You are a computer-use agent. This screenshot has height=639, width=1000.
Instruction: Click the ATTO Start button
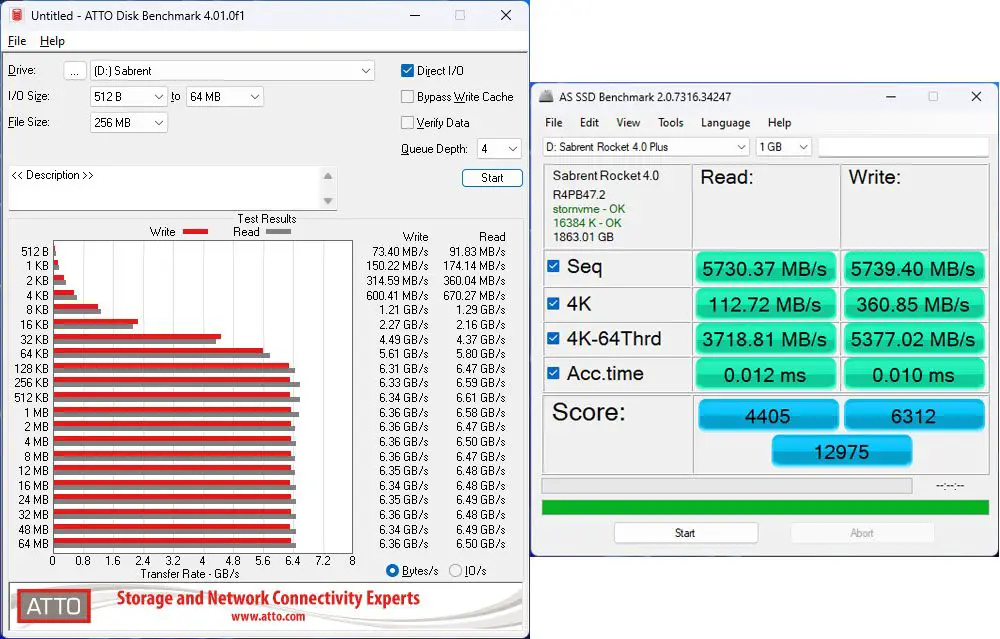pos(492,178)
